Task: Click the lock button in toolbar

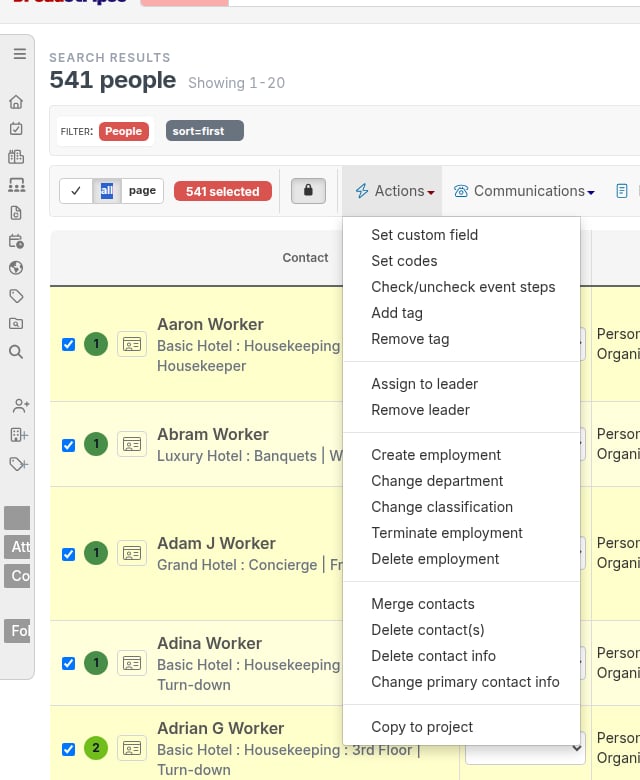Action: click(x=308, y=191)
